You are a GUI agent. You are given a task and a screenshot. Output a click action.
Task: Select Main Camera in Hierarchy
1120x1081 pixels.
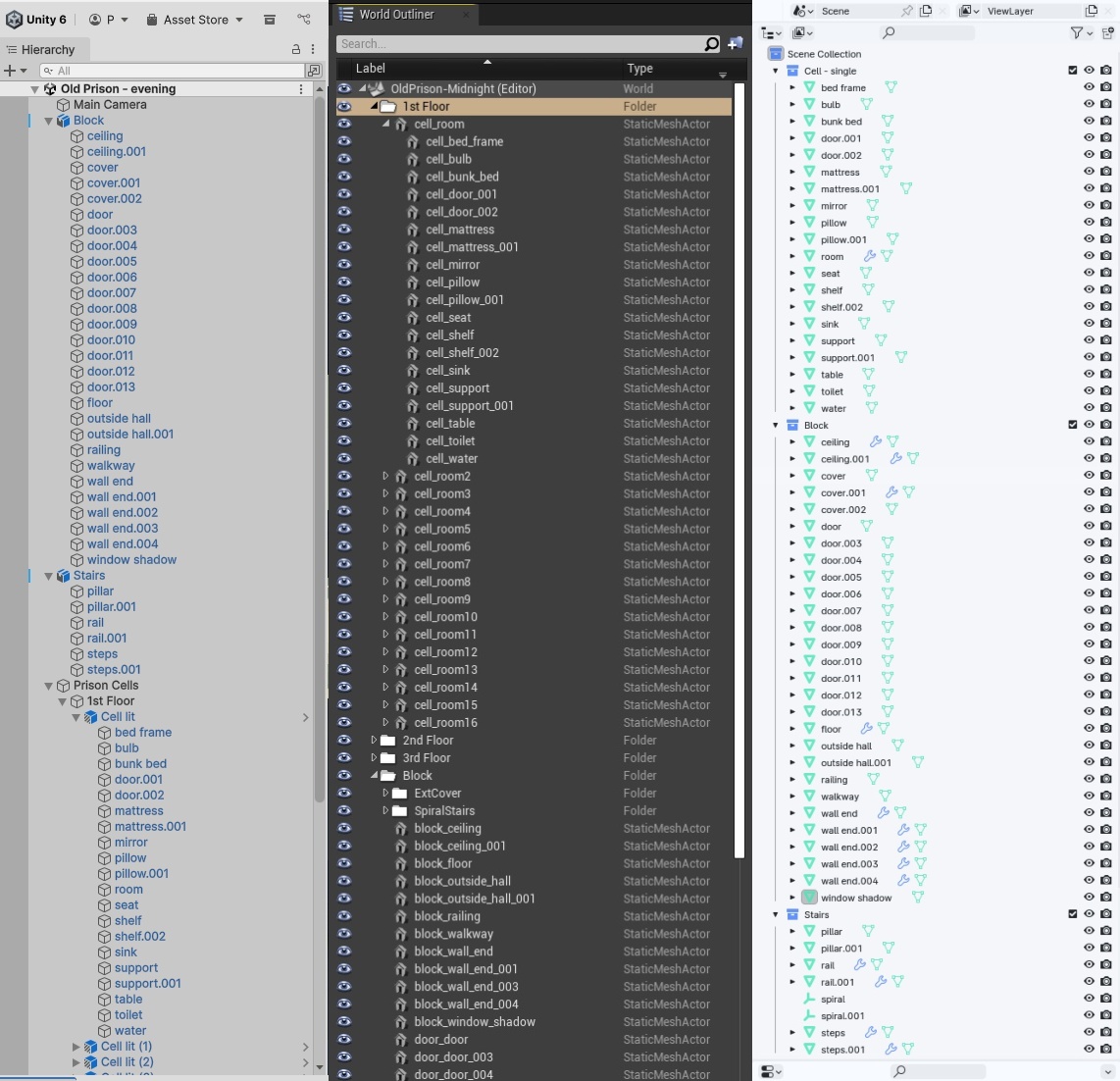(x=109, y=104)
